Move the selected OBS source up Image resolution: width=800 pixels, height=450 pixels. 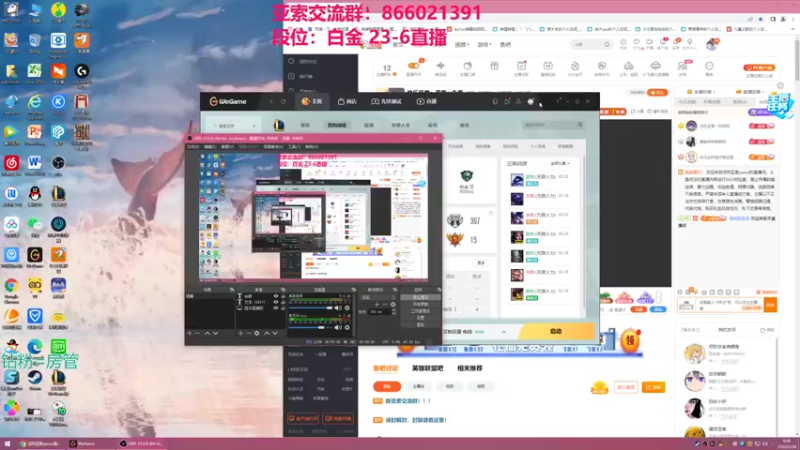click(x=267, y=333)
